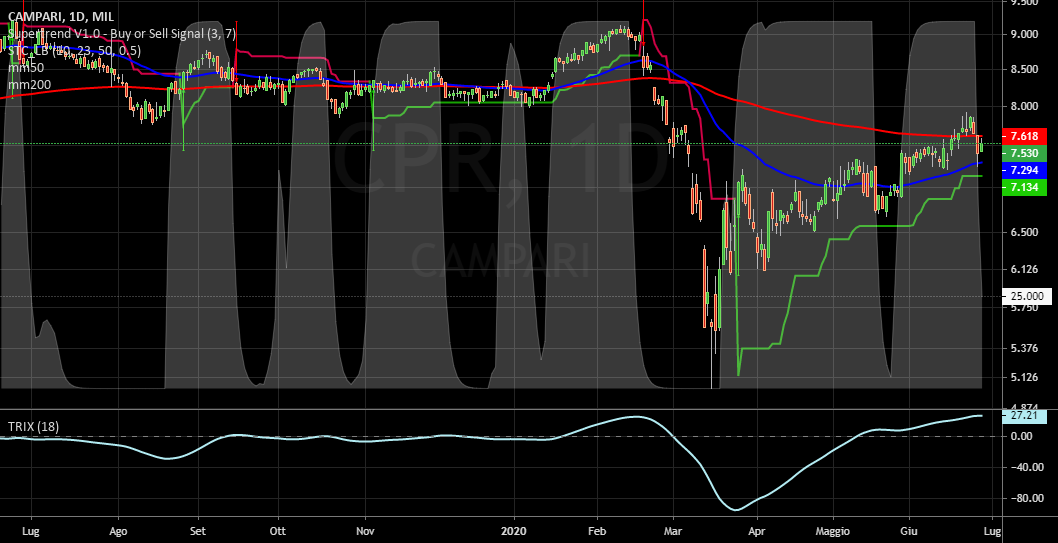Click the blue 7.294 price tag
Screen dimensions: 1058x543
[1024, 169]
